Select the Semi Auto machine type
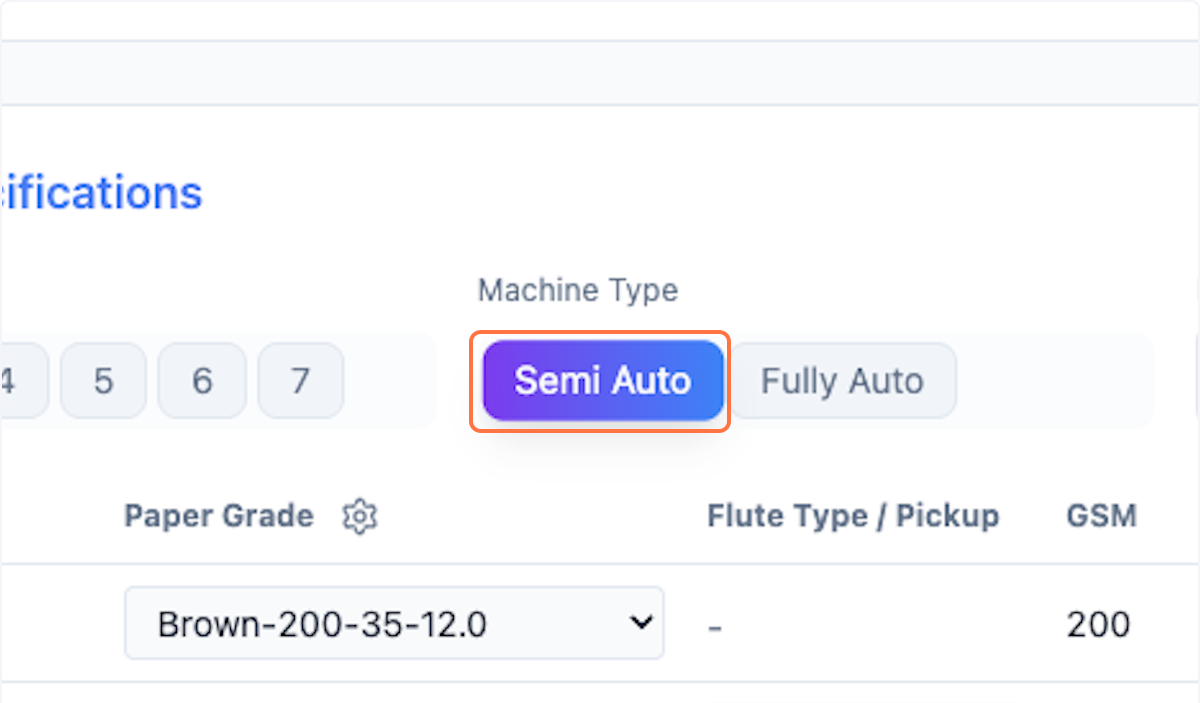Image resolution: width=1200 pixels, height=703 pixels. pyautogui.click(x=601, y=380)
